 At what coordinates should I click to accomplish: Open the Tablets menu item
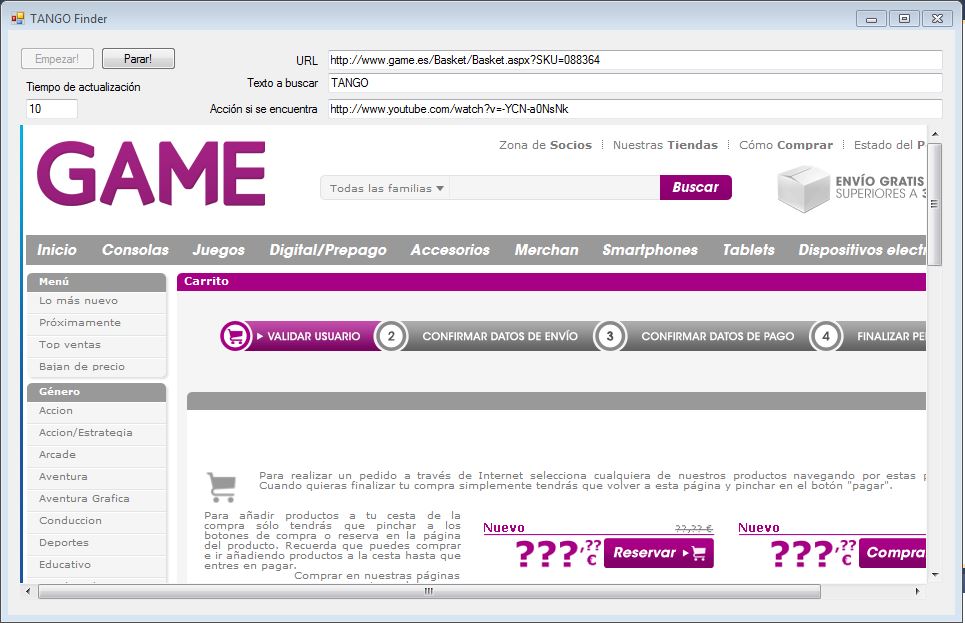(748, 250)
